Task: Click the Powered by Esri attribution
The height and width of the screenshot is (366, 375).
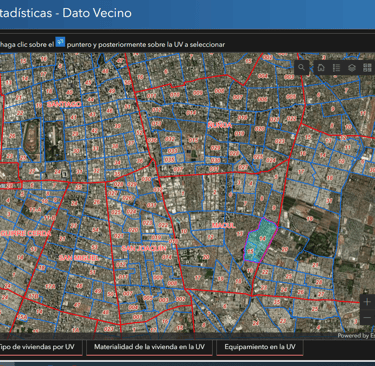Action: (x=356, y=336)
